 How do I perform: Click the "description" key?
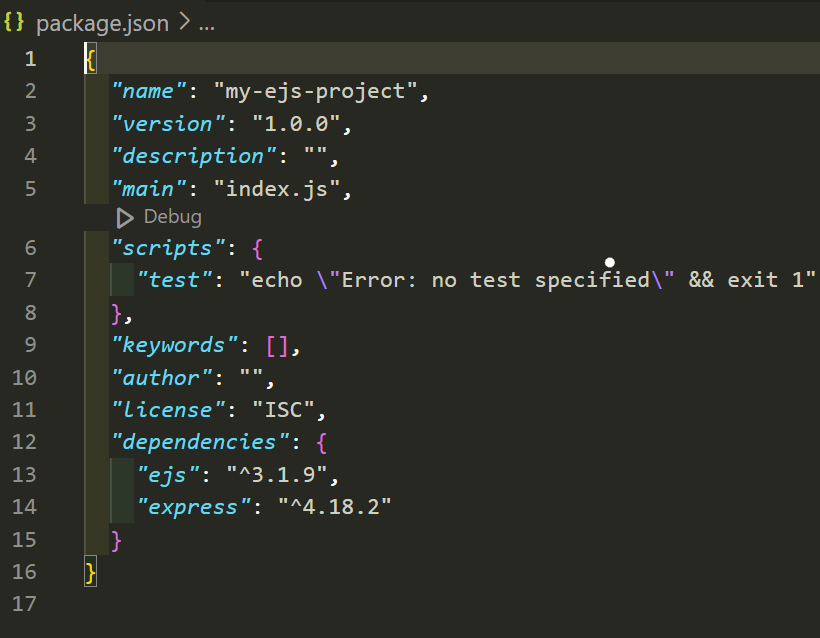click(194, 156)
